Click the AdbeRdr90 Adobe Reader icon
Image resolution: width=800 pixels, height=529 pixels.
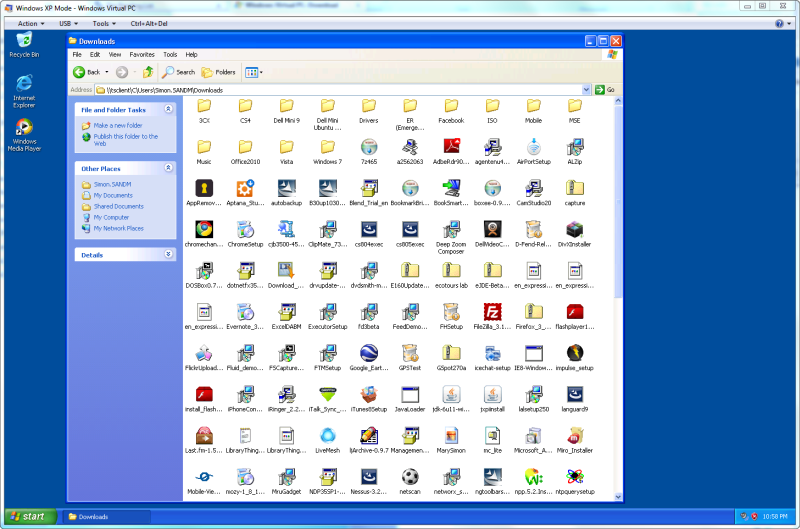click(451, 147)
